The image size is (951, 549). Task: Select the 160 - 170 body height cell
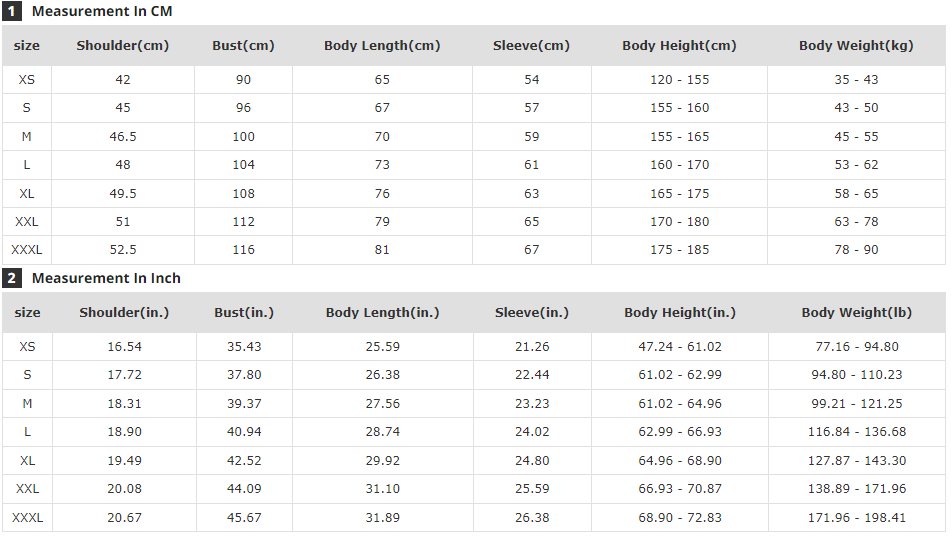(680, 165)
